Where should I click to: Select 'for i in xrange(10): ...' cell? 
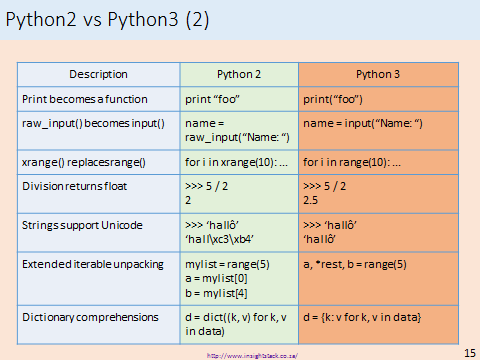(x=239, y=162)
